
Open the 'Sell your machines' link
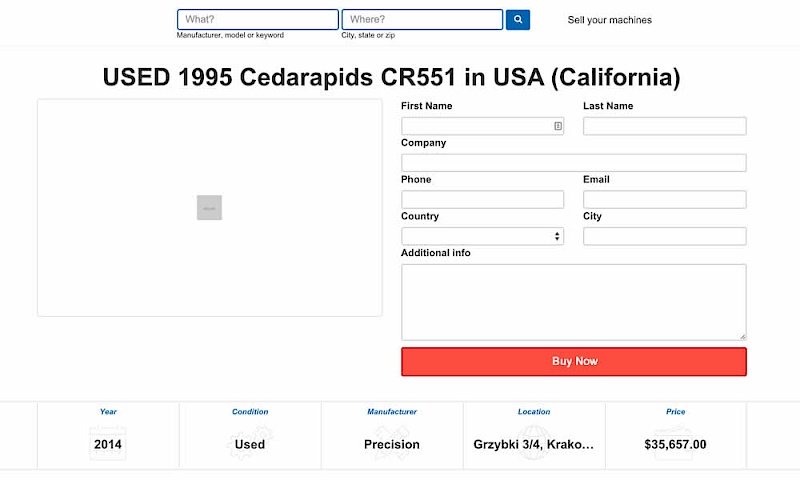(609, 20)
